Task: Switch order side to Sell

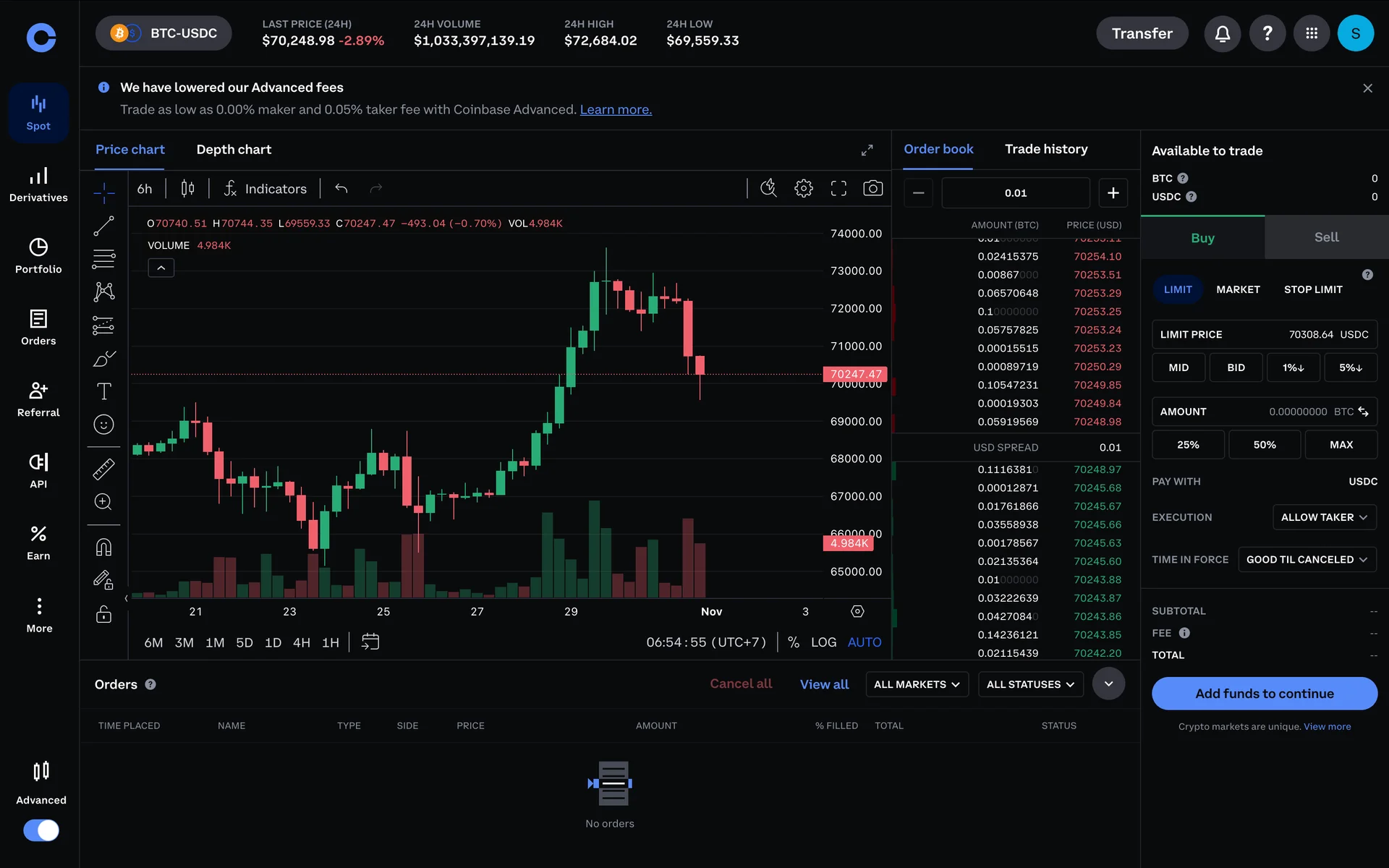Action: pos(1326,237)
